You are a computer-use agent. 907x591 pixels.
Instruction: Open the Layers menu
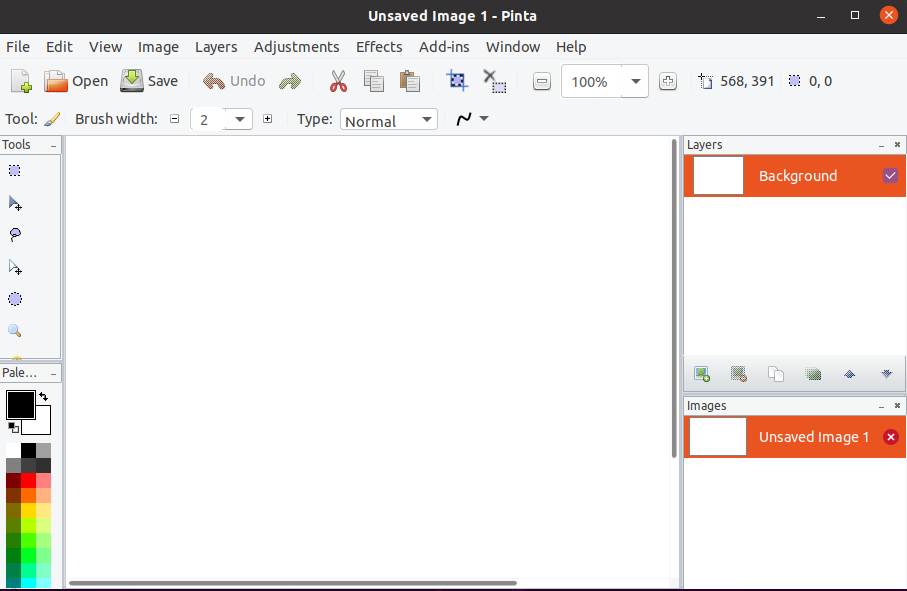(216, 47)
